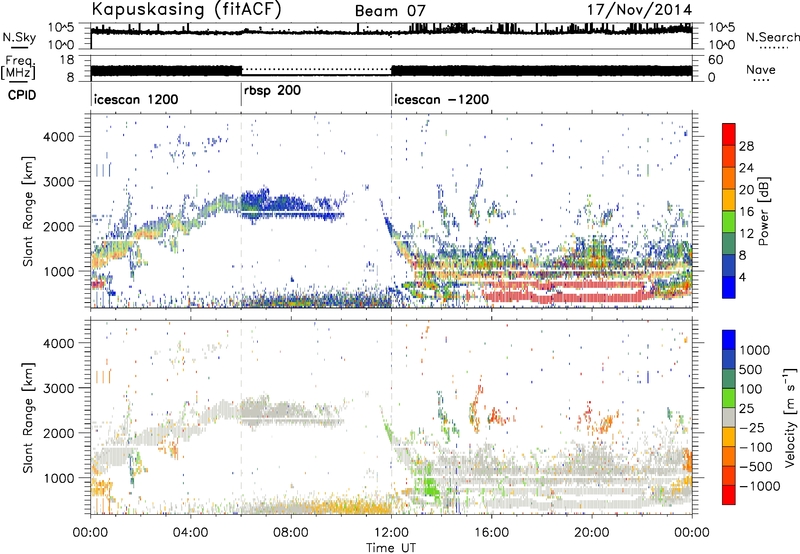
Task: Select the '20:00' time tick label
Action: pyautogui.click(x=592, y=533)
